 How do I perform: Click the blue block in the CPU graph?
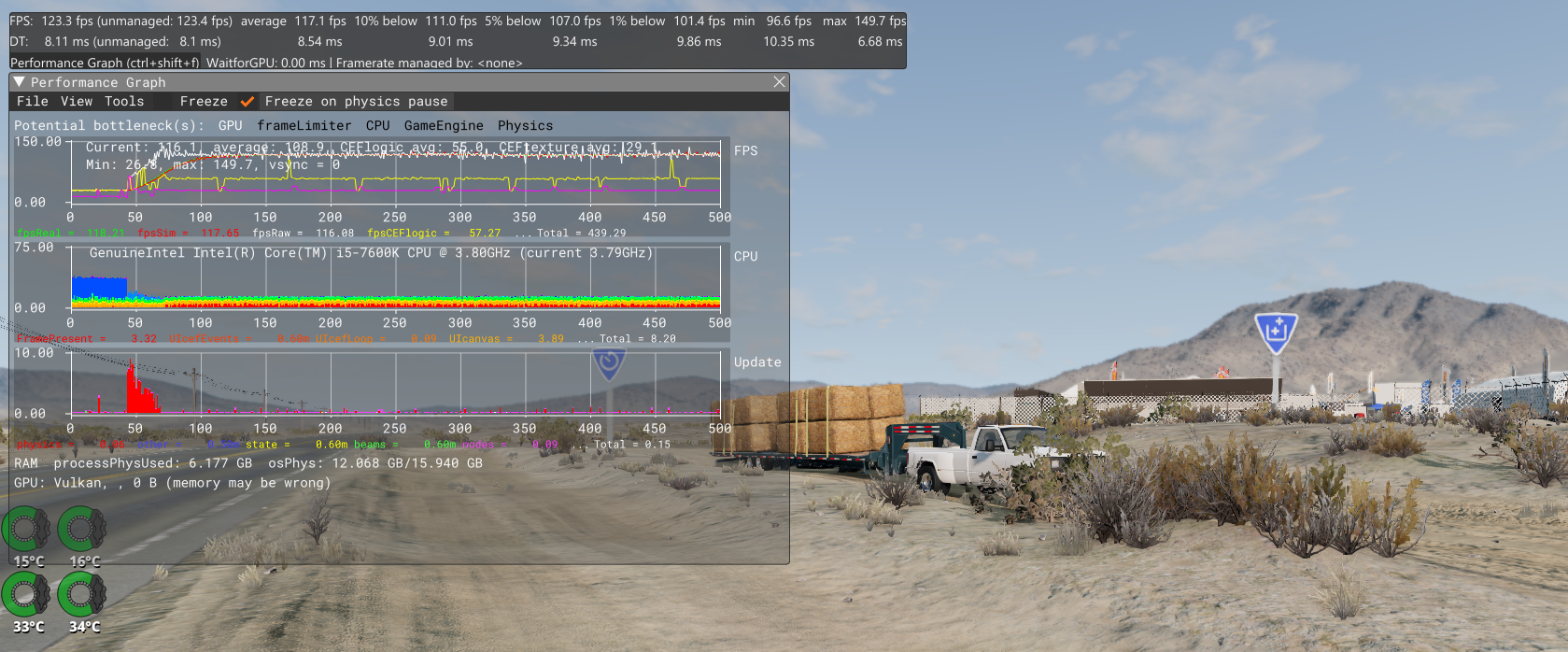click(x=99, y=287)
